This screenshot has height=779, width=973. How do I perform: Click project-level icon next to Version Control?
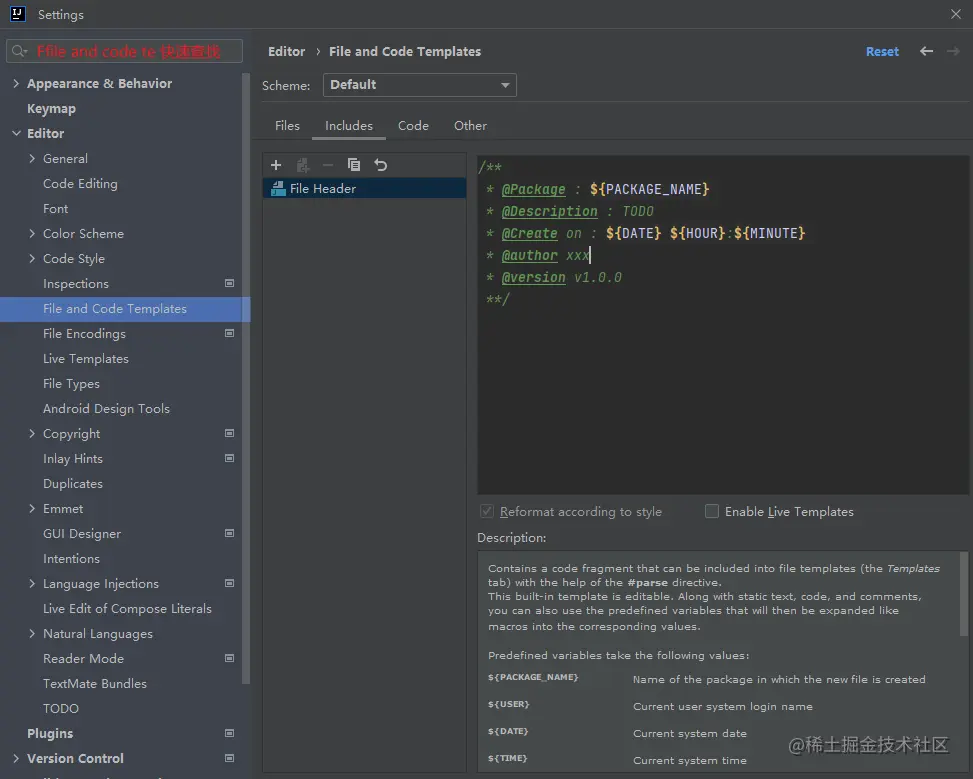[x=230, y=758]
